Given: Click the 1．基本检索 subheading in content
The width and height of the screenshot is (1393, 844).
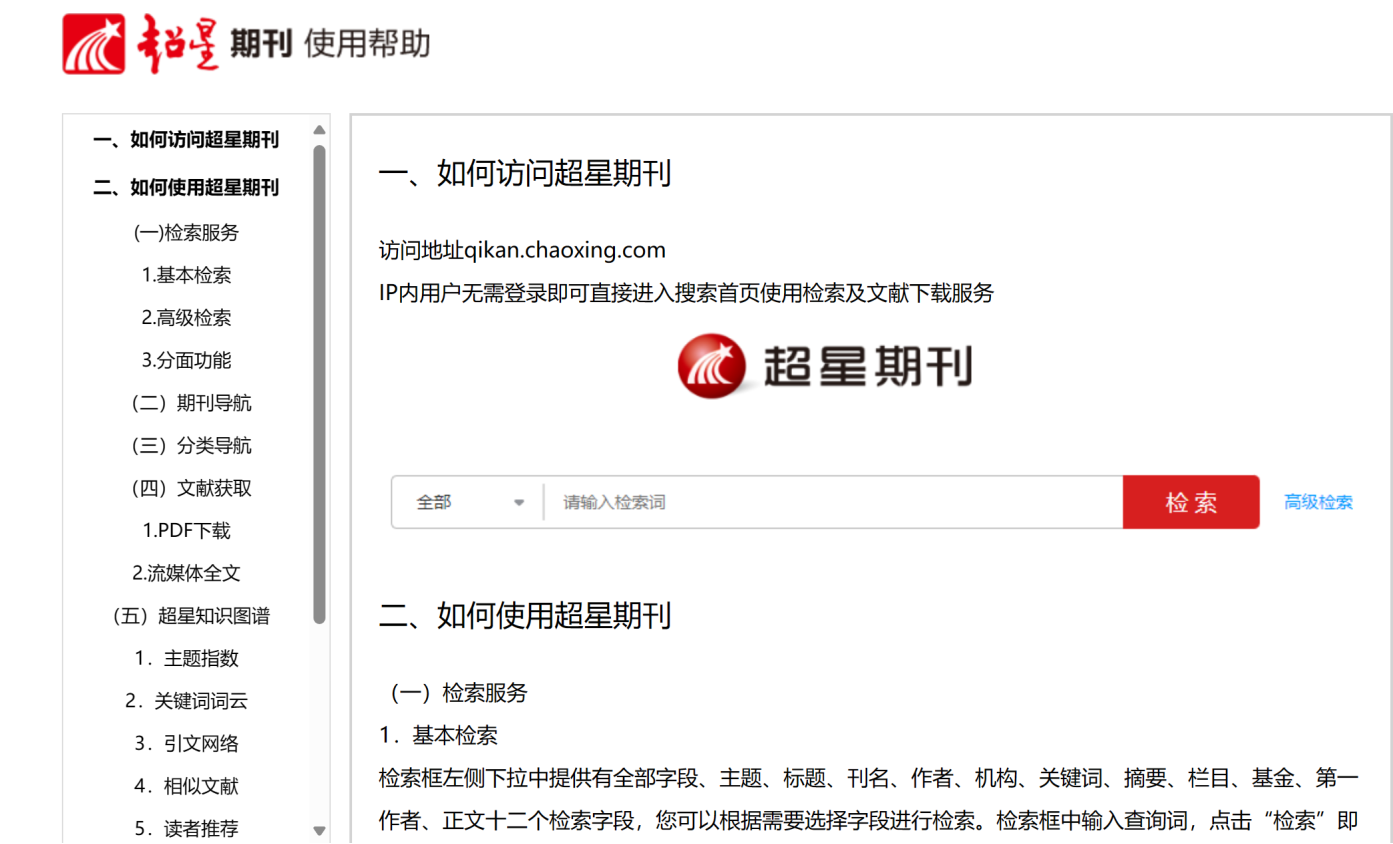Looking at the screenshot, I should tap(438, 736).
